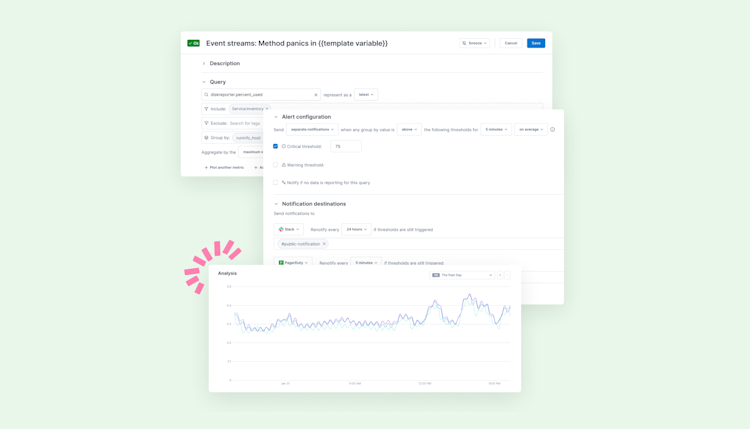Go to next time range arrow
The image size is (750, 429).
click(x=507, y=275)
